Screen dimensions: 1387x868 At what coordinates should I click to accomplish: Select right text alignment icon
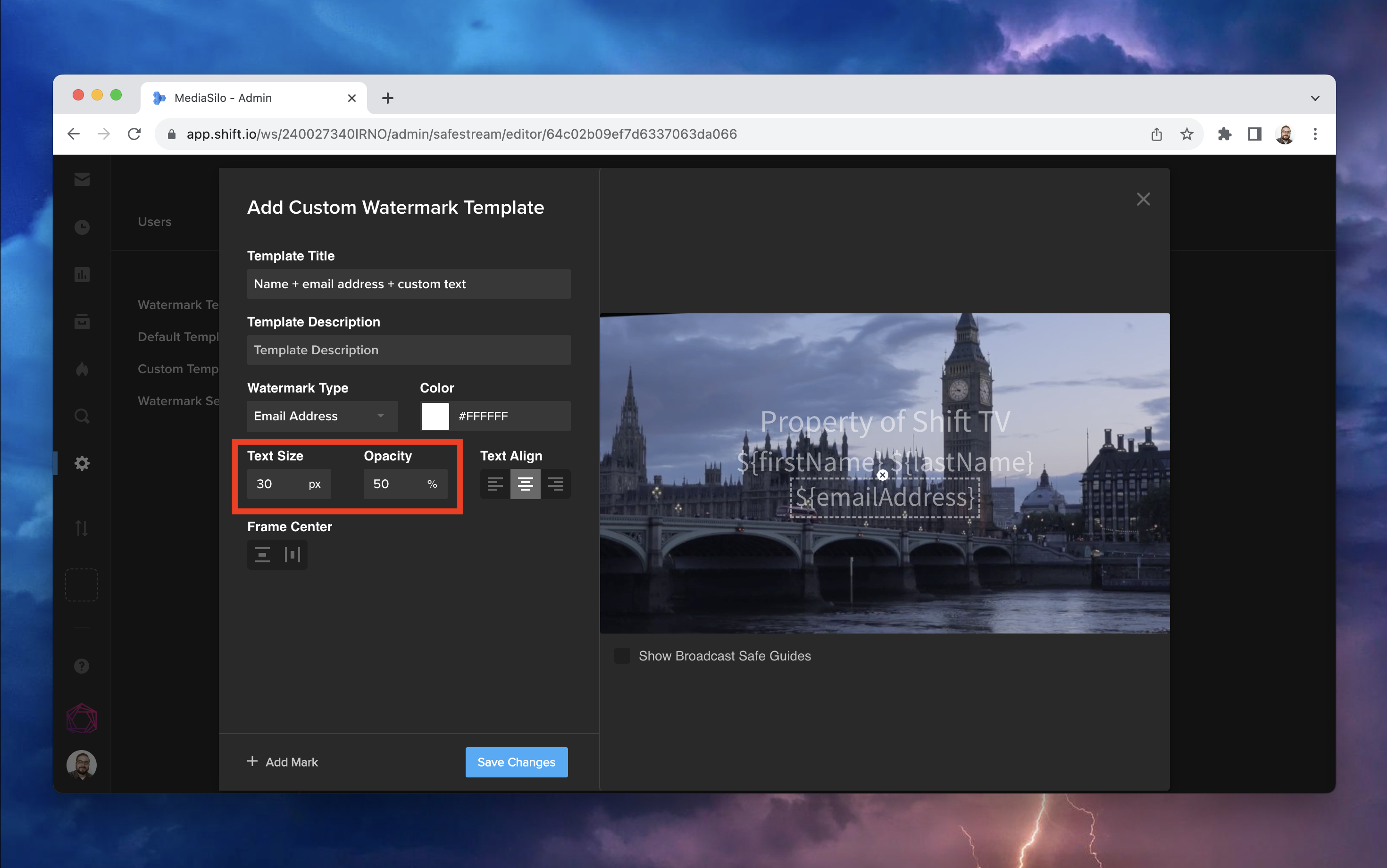click(555, 484)
